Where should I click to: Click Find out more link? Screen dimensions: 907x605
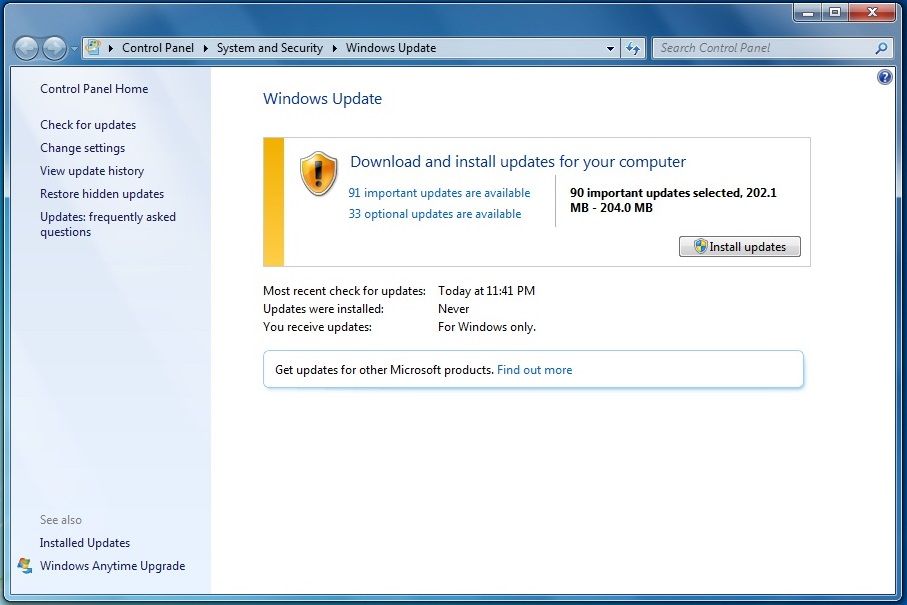pyautogui.click(x=534, y=370)
